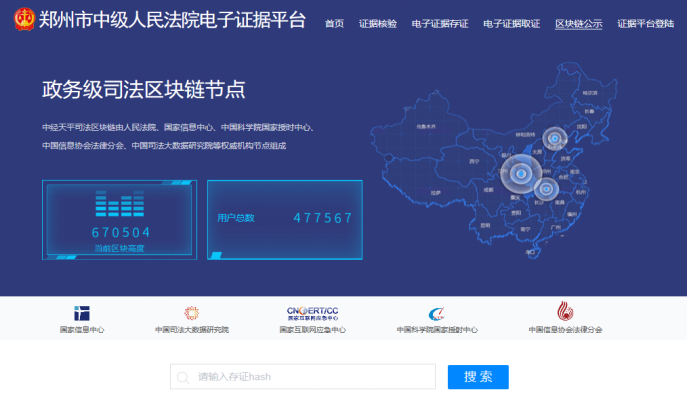Open the 首页 nav item
688x404 pixels.
coord(334,24)
